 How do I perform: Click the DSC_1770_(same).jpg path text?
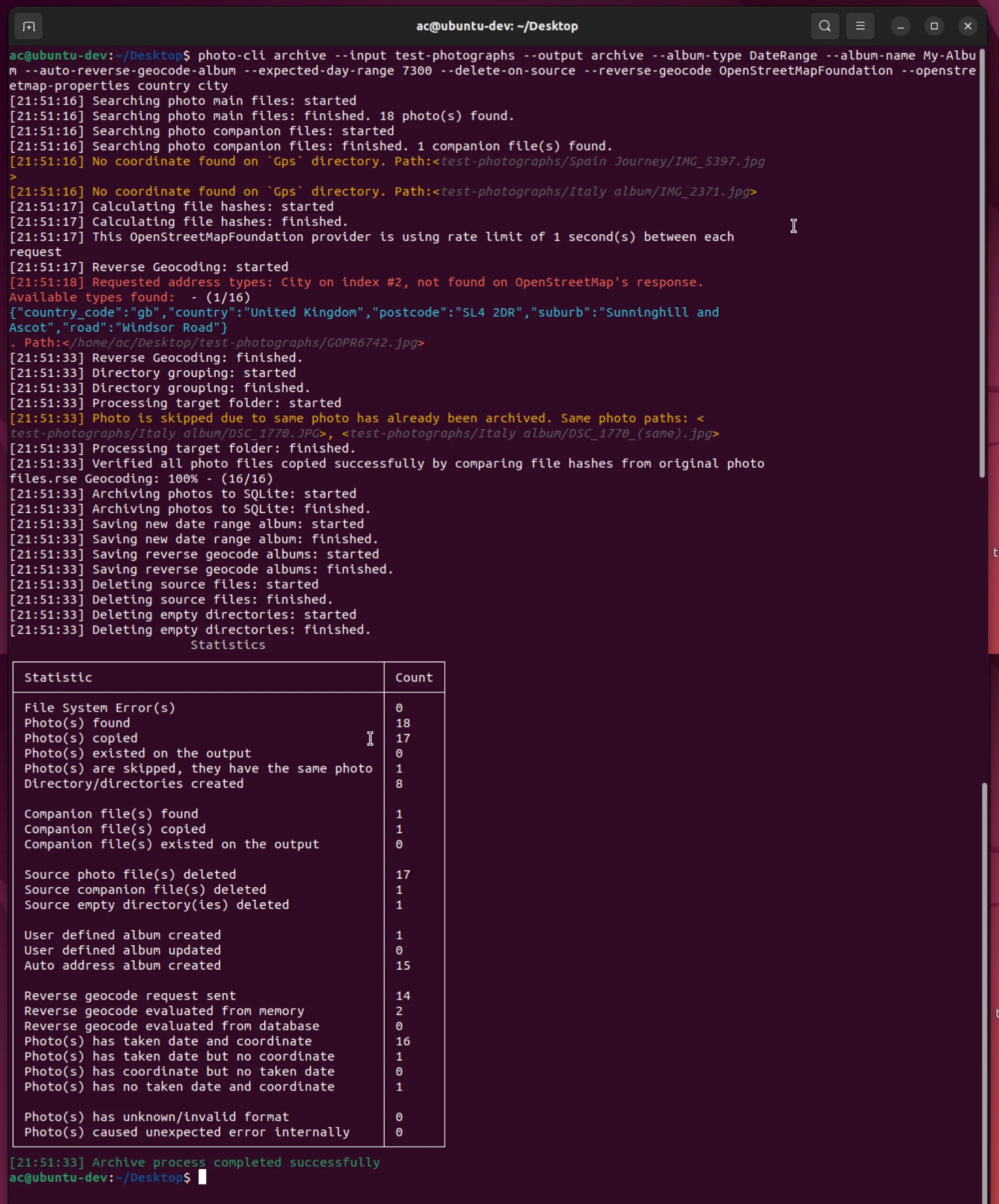[531, 434]
